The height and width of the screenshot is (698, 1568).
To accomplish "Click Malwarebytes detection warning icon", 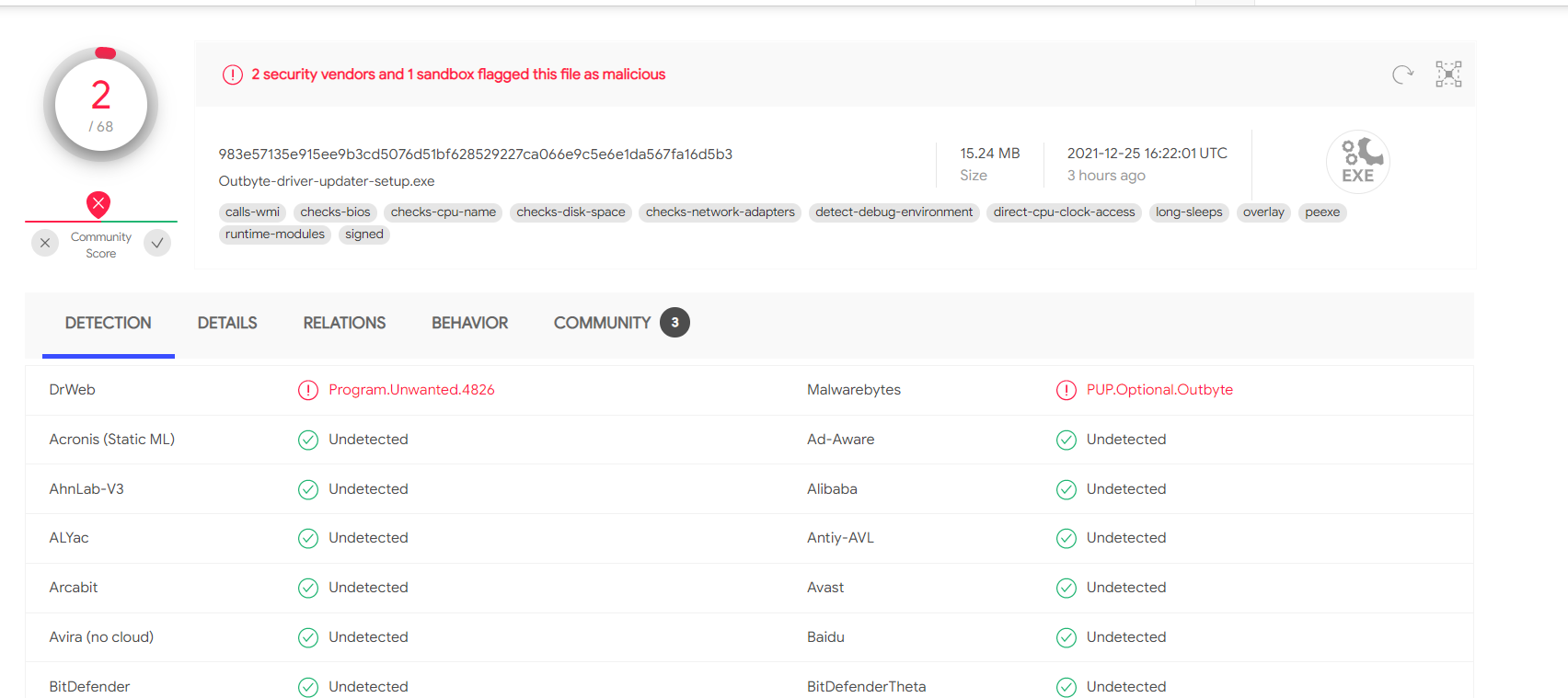I will 1066,390.
